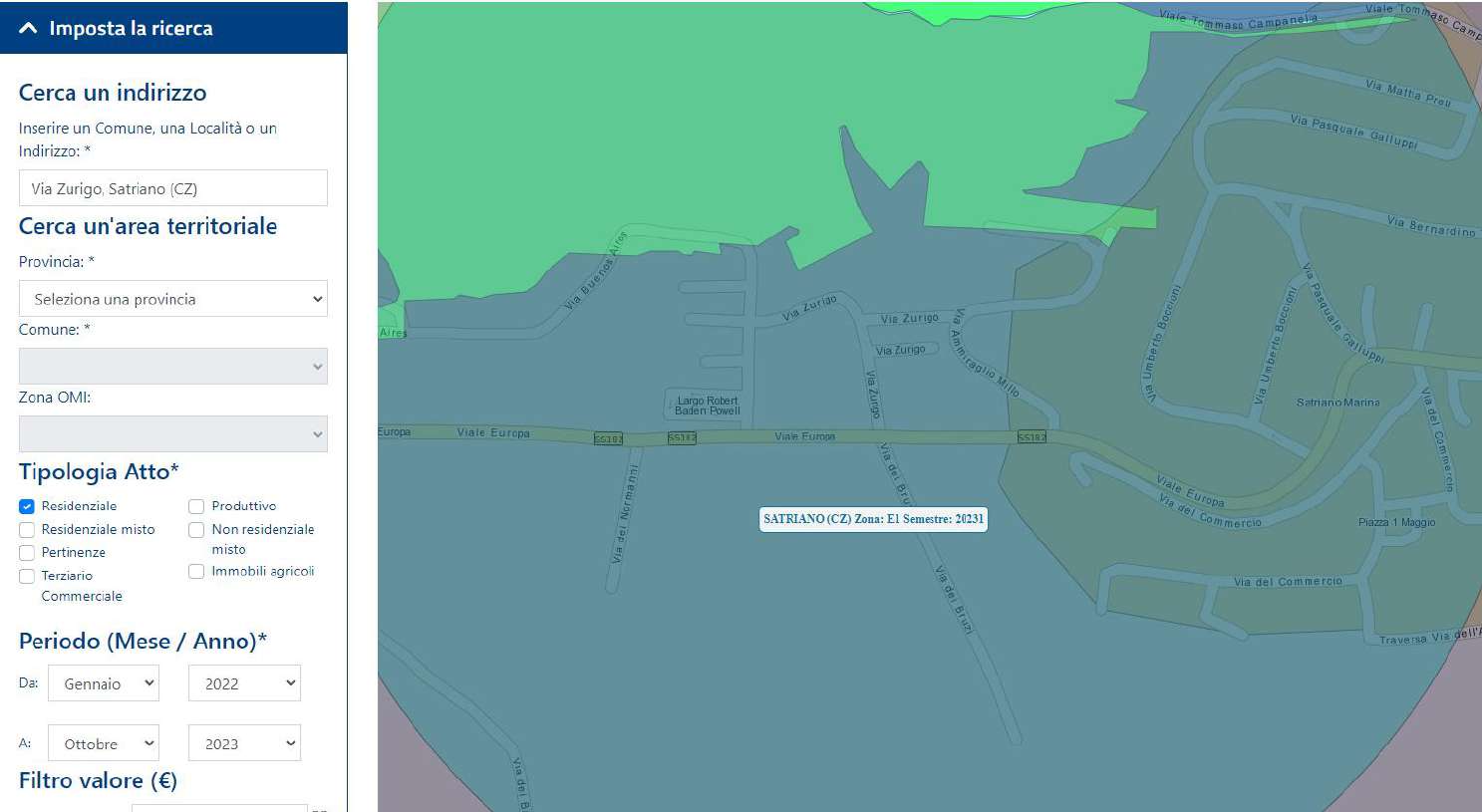Open the start month dropdown showing Gennaio
Viewport: 1482px width, 812px height.
[x=104, y=683]
